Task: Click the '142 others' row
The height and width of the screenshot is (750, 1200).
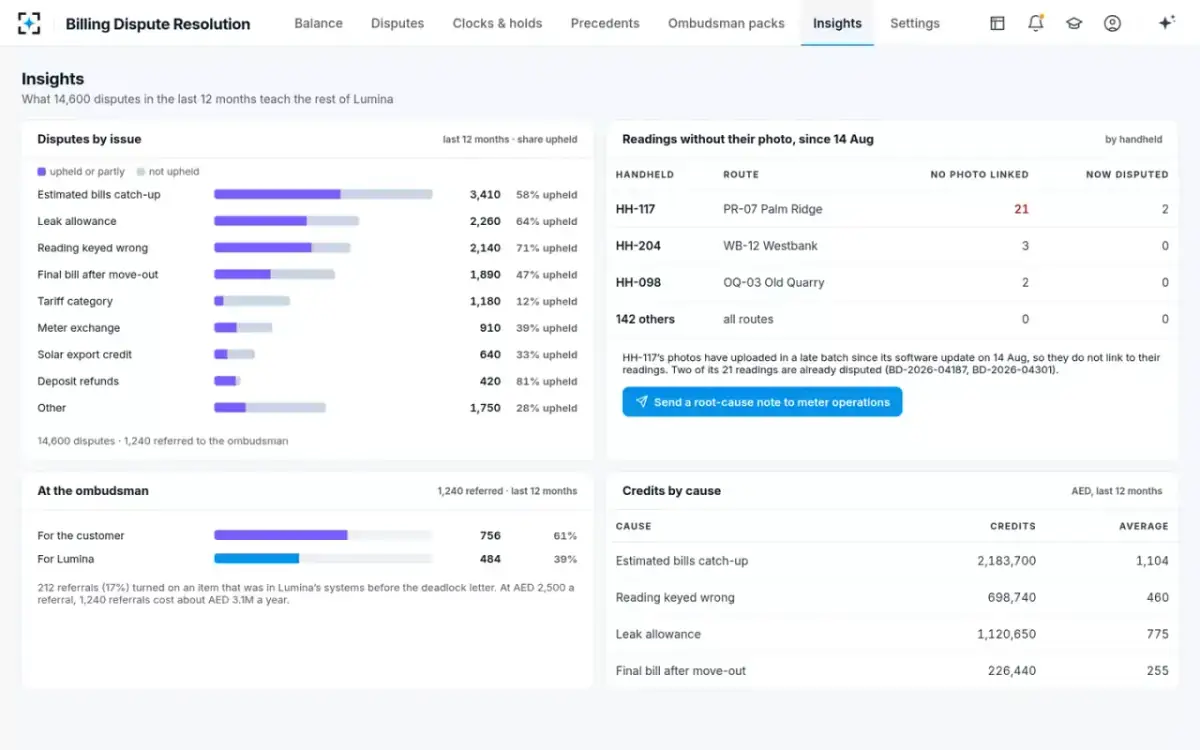Action: coord(892,319)
